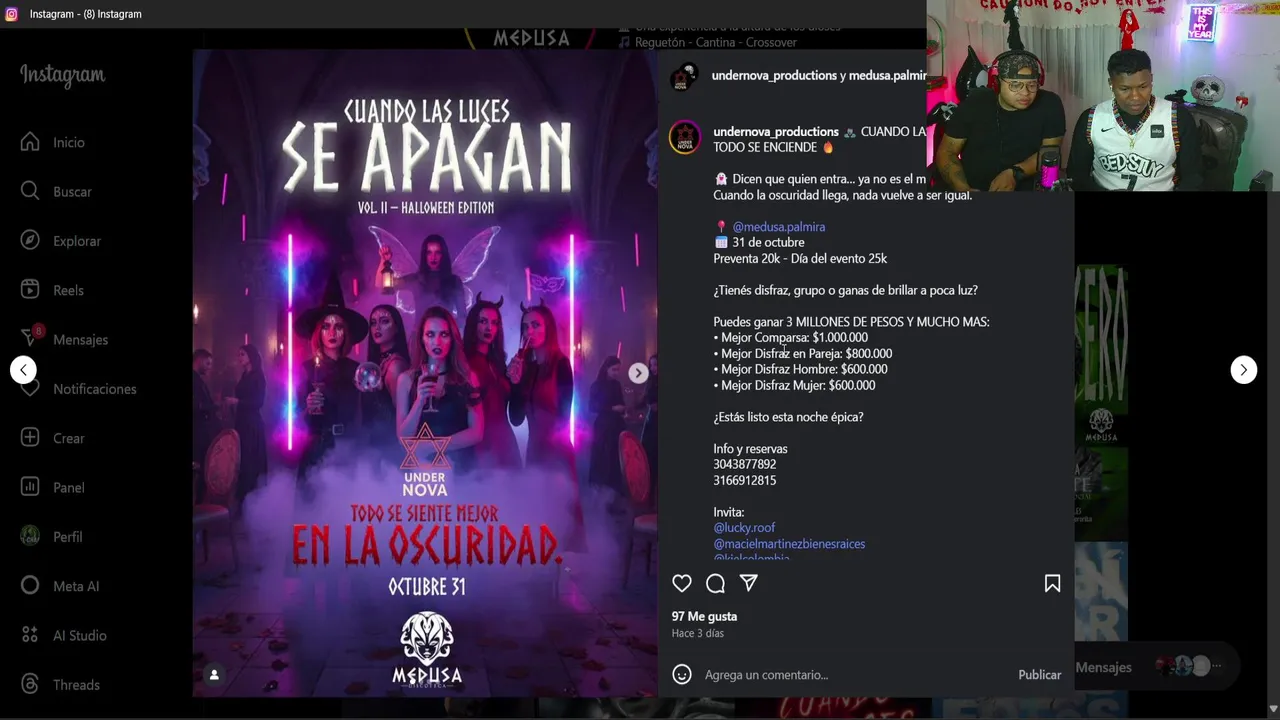The width and height of the screenshot is (1280, 720).
Task: Go to next image in carousel
Action: click(638, 373)
